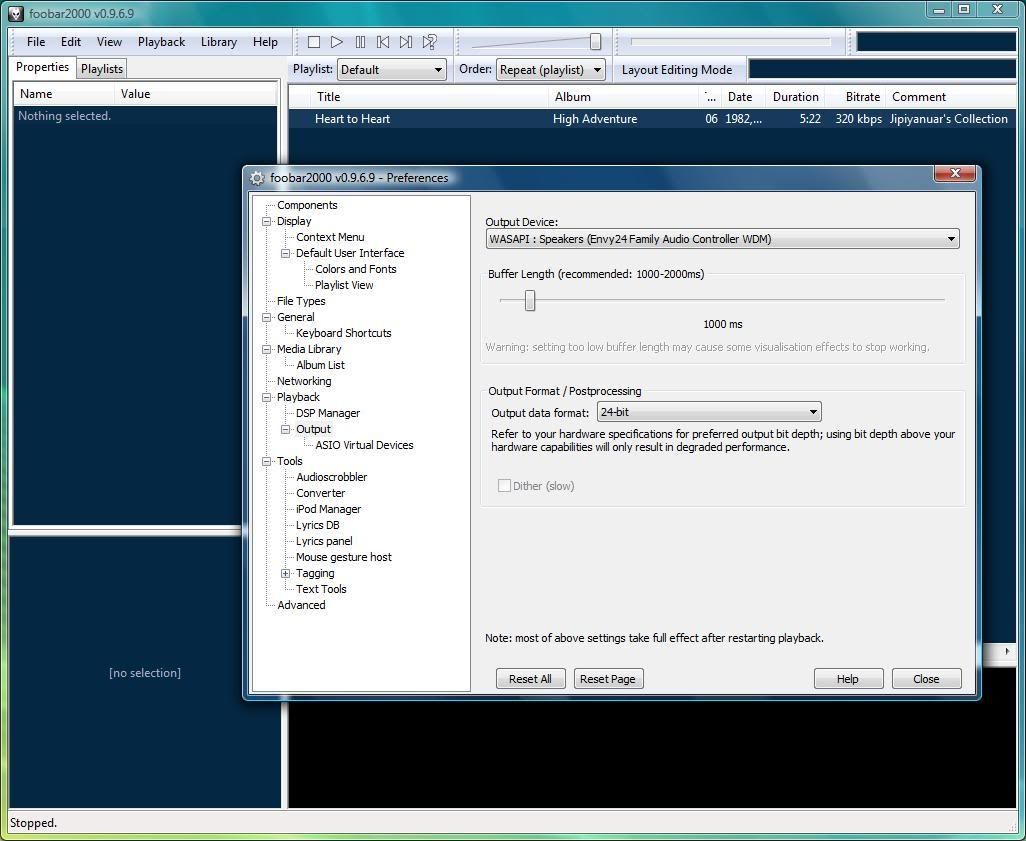Open the Edit menu

[71, 42]
